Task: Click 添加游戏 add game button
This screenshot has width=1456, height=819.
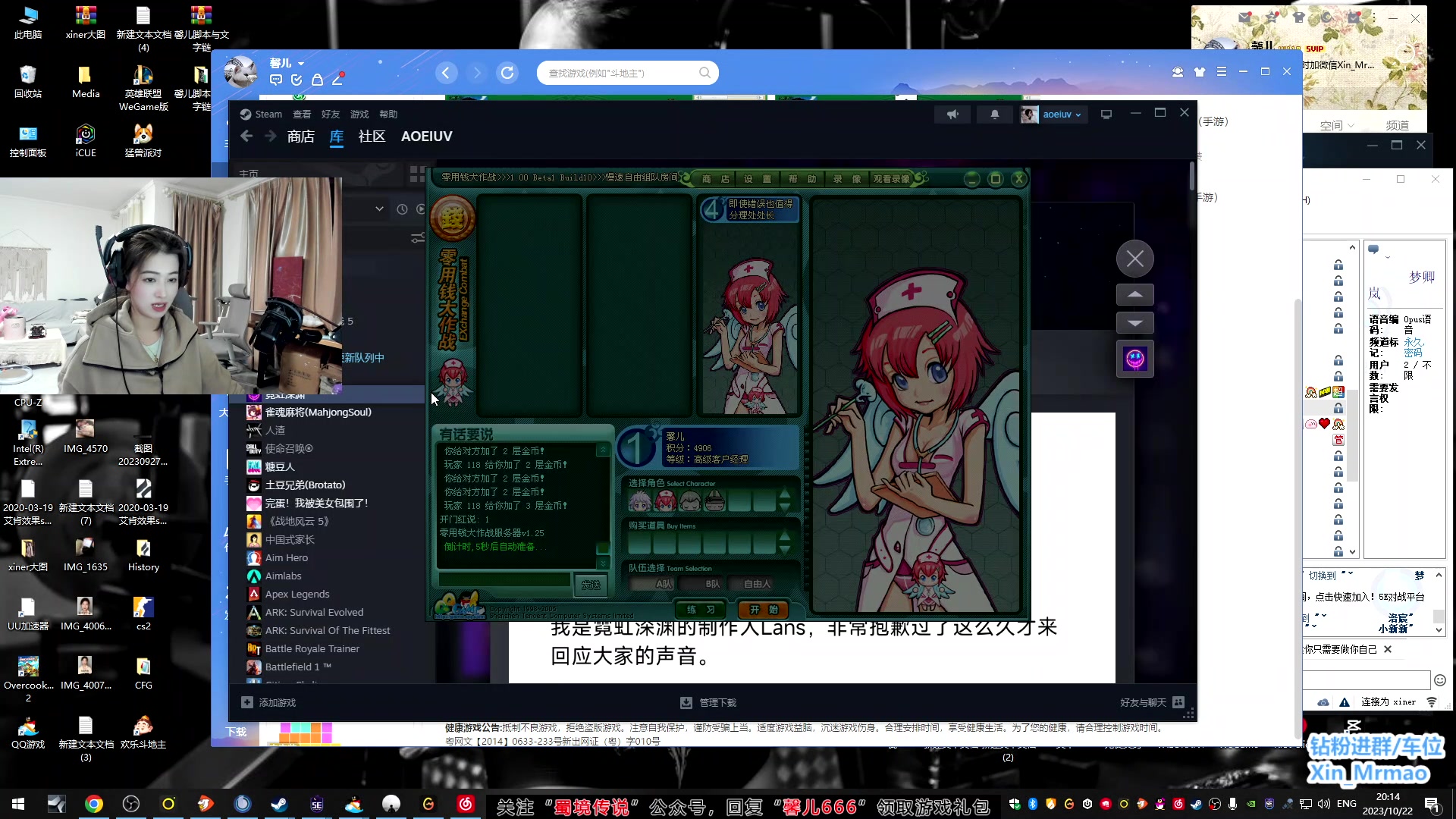Action: (268, 703)
